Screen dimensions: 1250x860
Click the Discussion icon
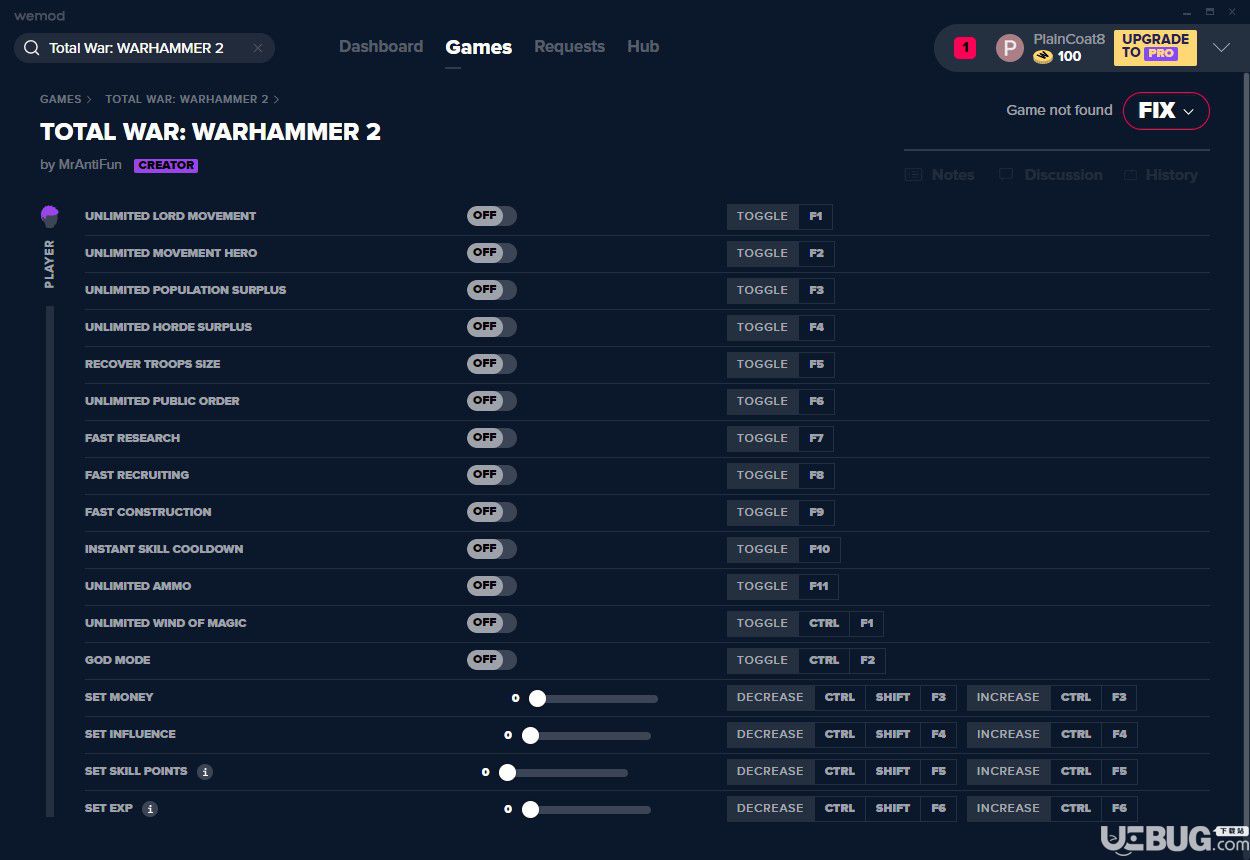(1006, 175)
